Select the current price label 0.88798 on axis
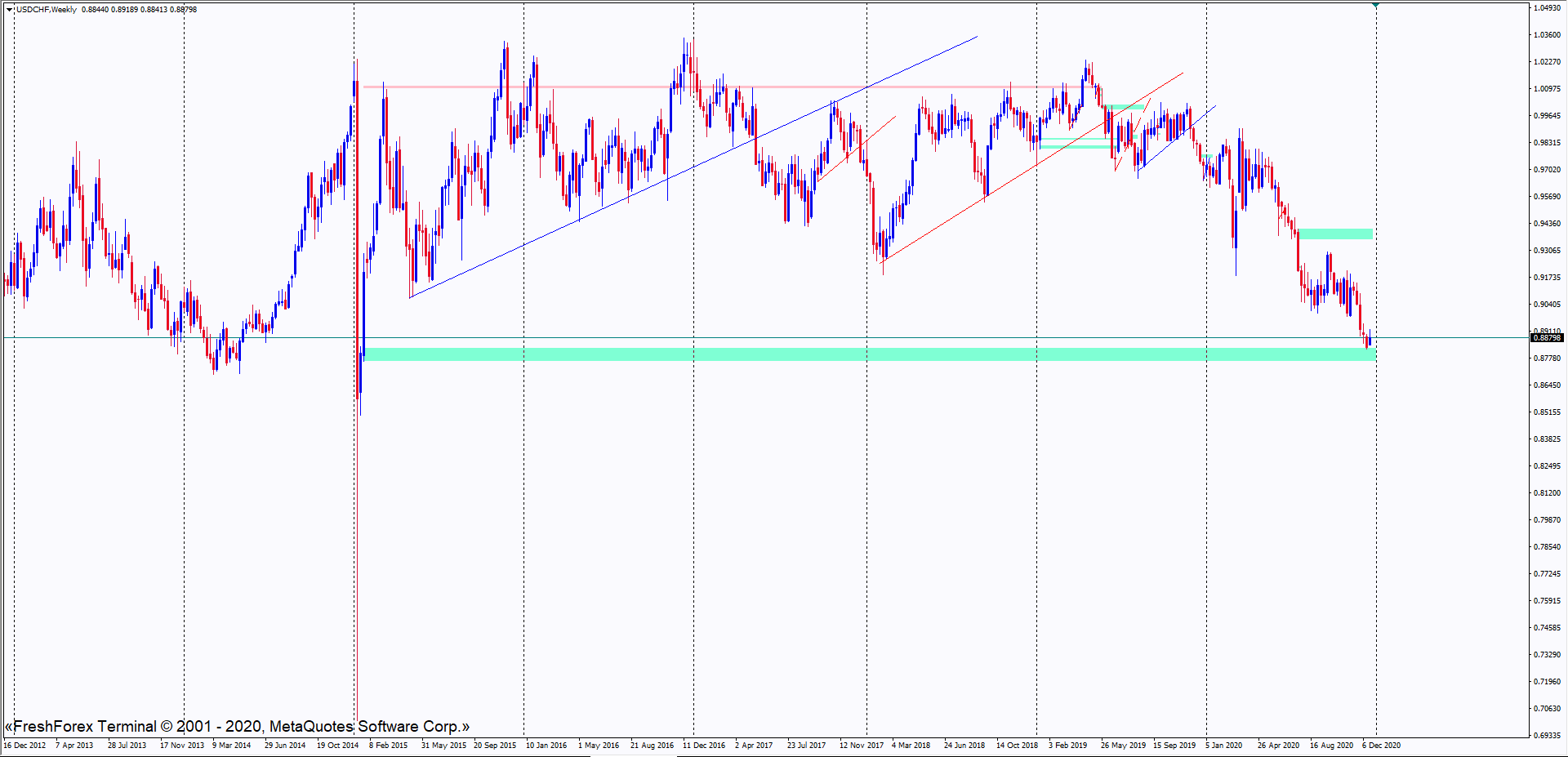 pyautogui.click(x=1546, y=338)
